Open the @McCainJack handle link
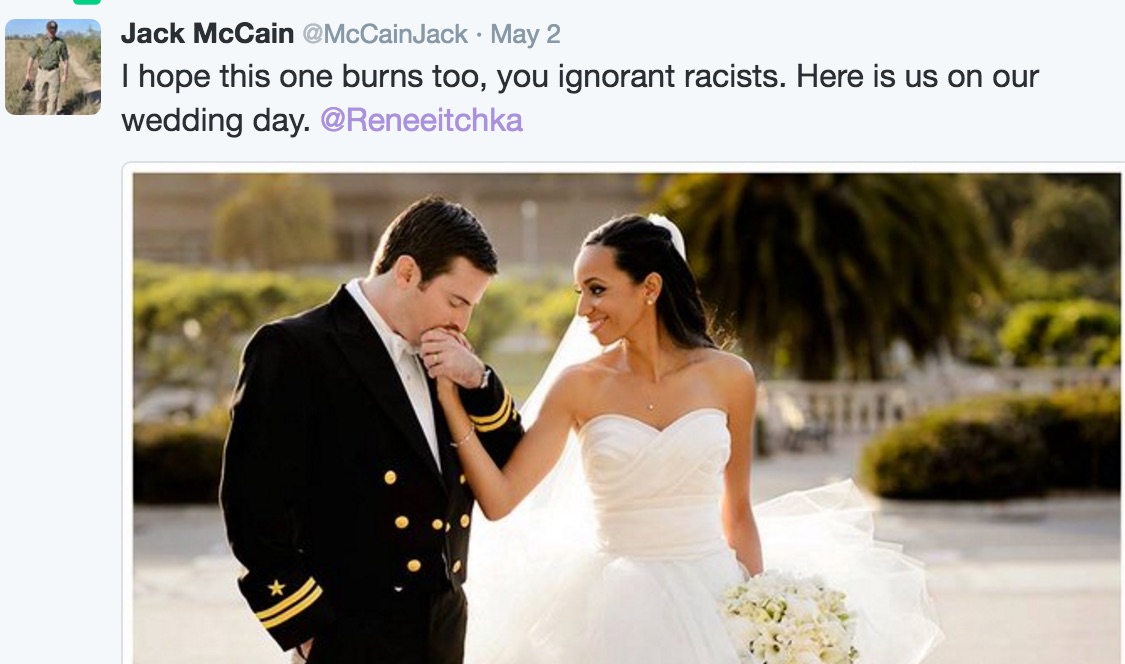The image size is (1125, 664). pyautogui.click(x=385, y=34)
